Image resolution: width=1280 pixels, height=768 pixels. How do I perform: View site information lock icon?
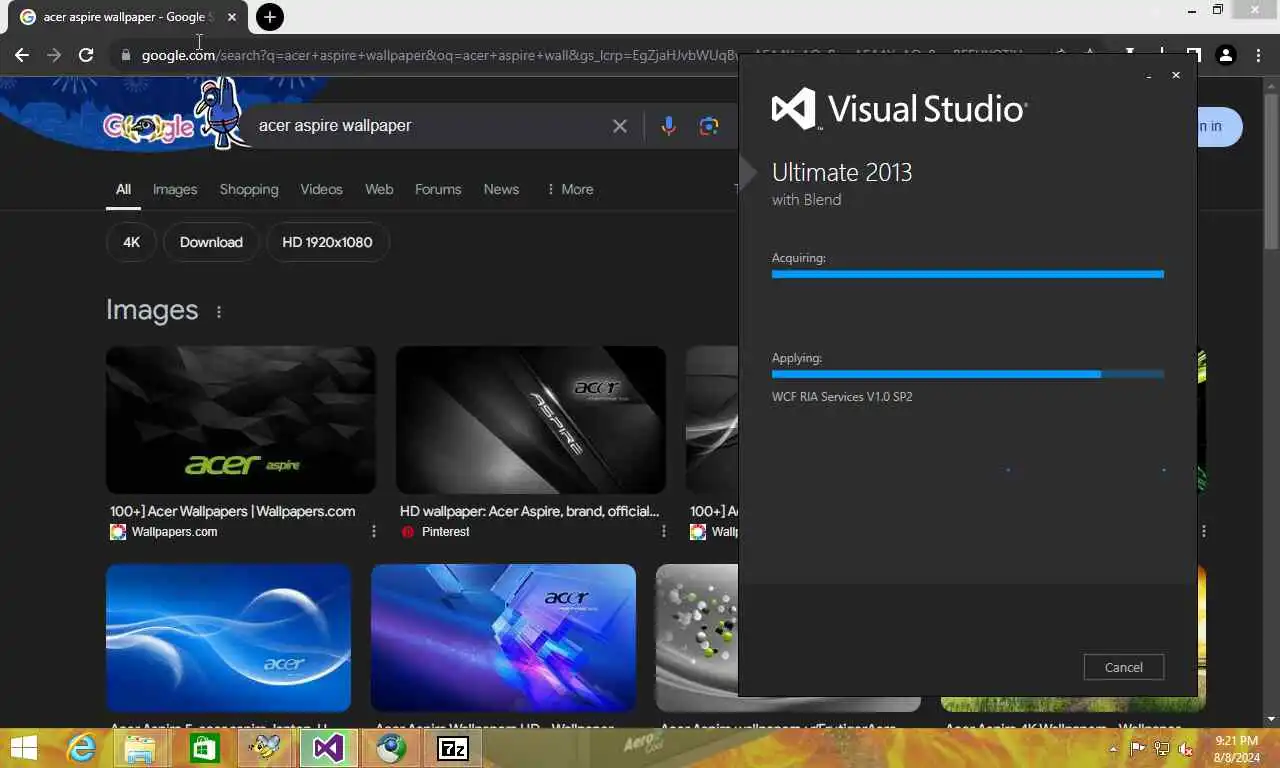point(126,55)
